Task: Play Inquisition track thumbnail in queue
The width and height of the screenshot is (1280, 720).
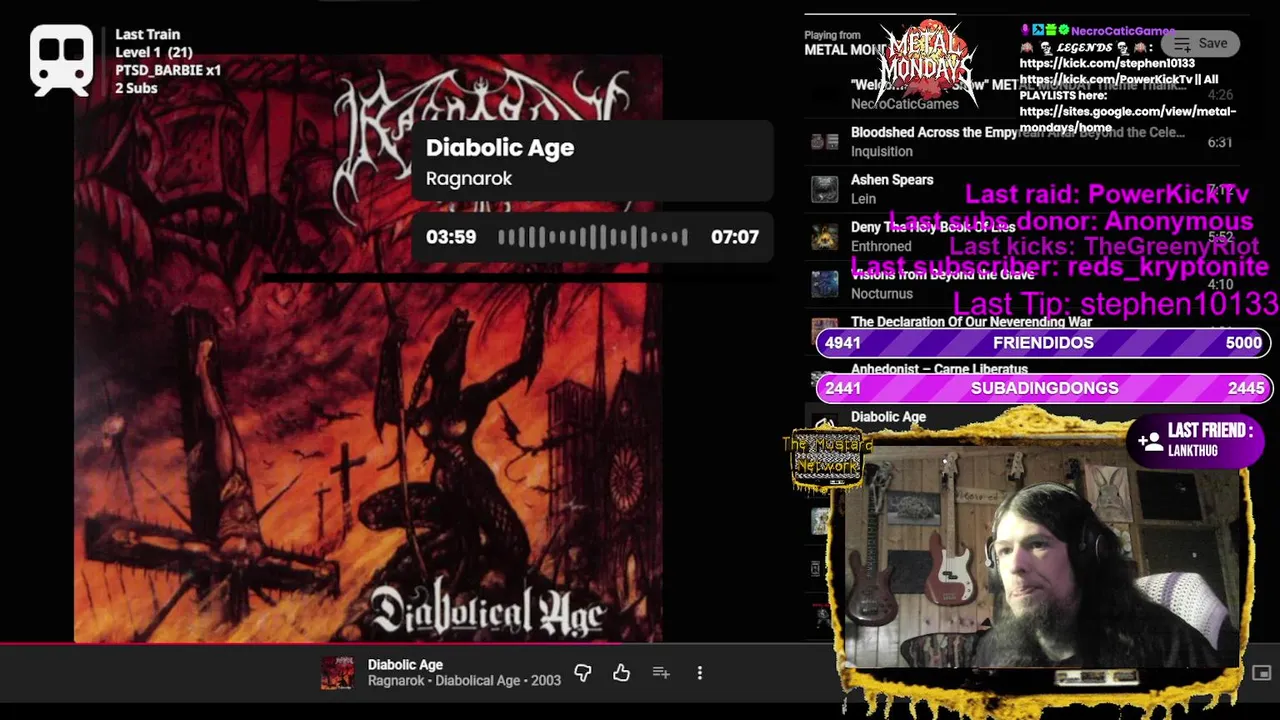Action: [825, 141]
